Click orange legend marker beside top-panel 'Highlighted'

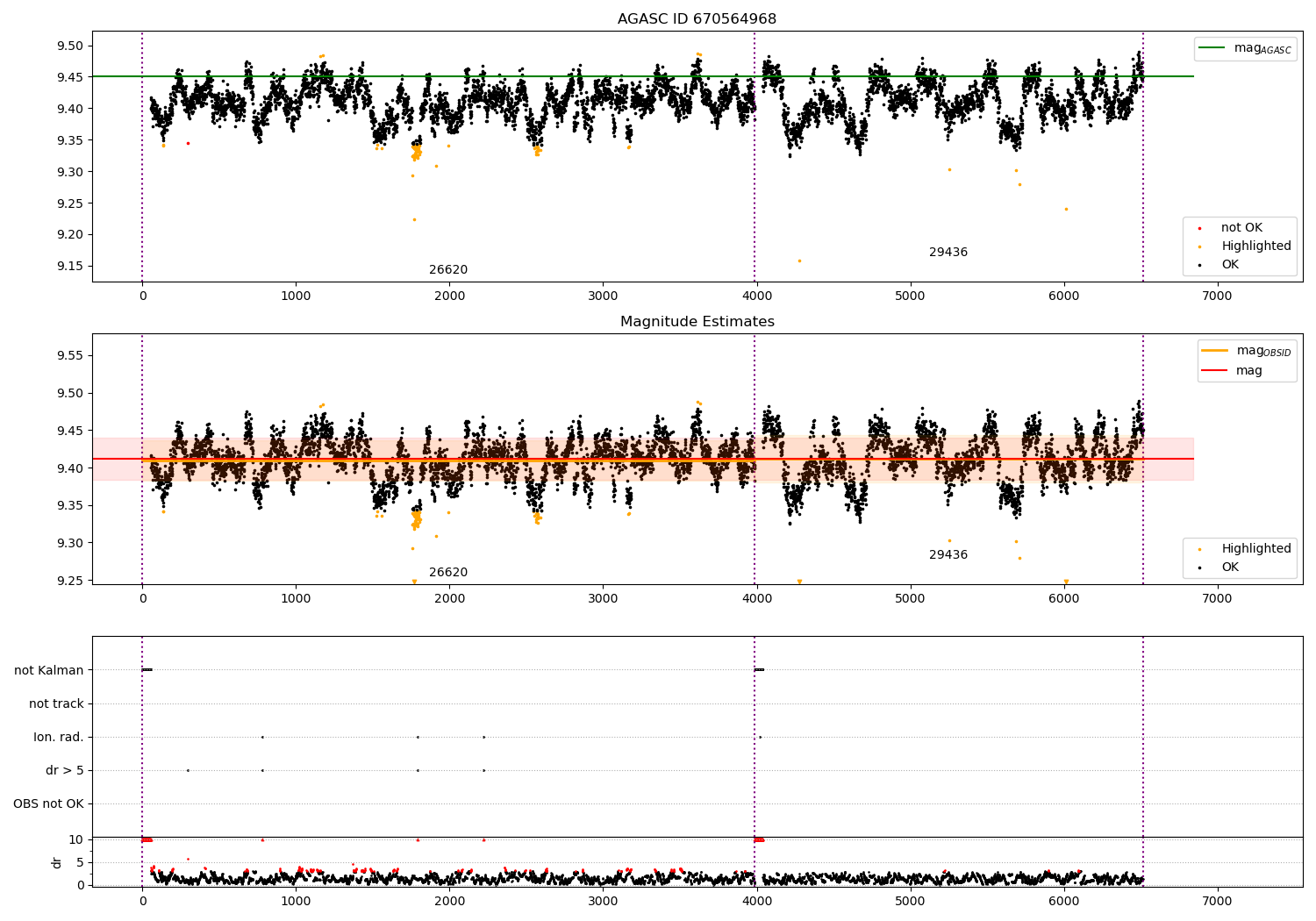(1200, 246)
